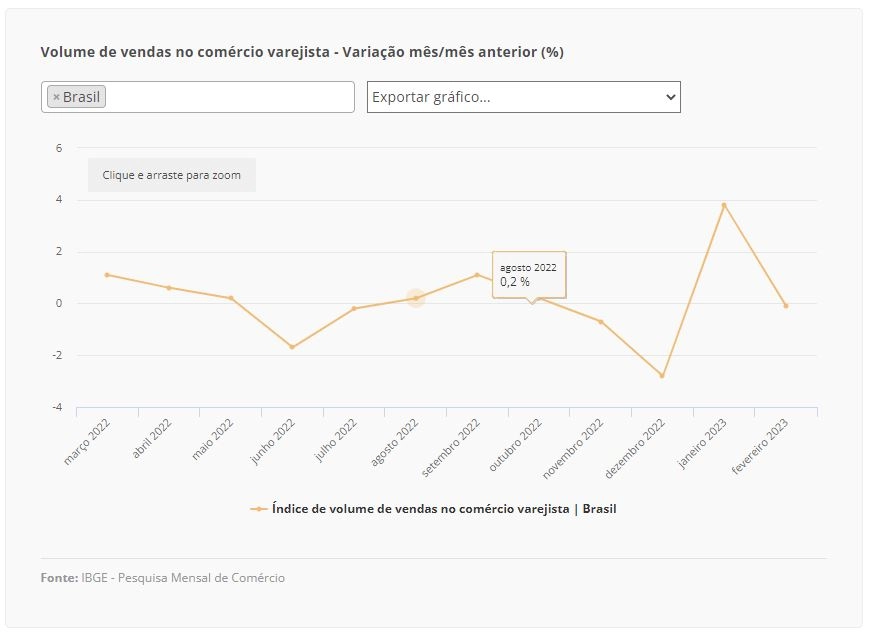Remove the Brasil tag with x icon
The image size is (869, 635).
click(56, 97)
